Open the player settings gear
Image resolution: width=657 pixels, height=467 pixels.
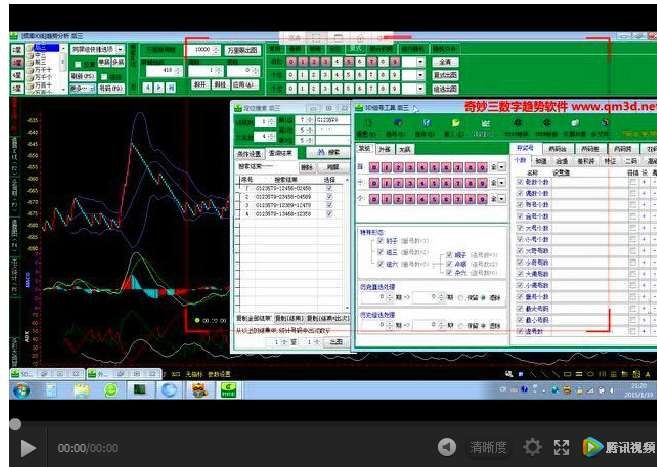[533, 447]
